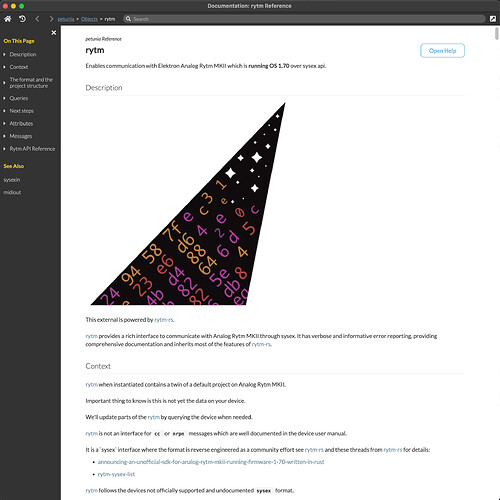Open midiout under See Also
Screen dimensions: 500x500
12,193
